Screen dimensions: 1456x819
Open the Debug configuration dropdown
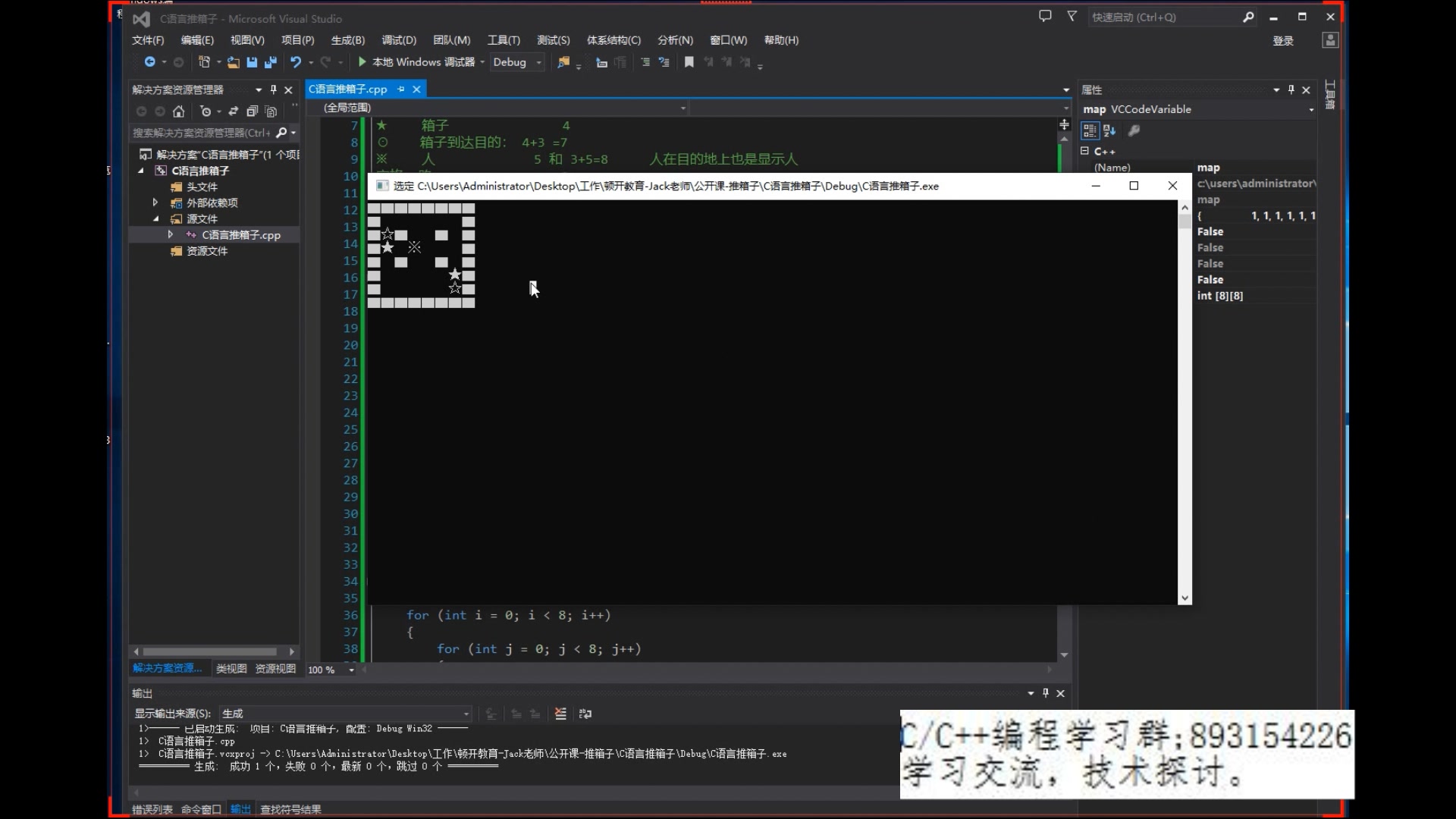(539, 62)
